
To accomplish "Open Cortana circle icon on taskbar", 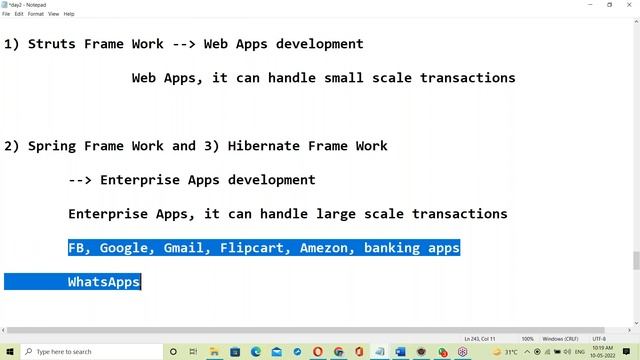I will (173, 351).
